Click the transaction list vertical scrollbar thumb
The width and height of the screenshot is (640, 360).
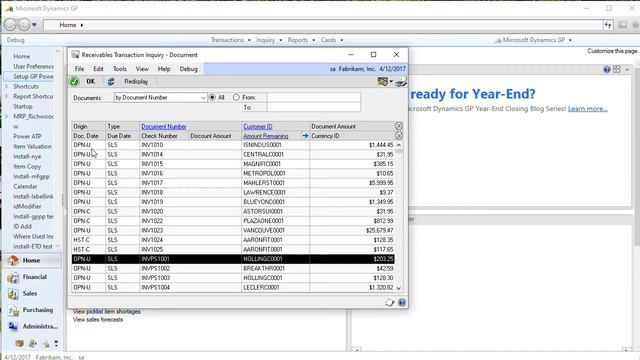(399, 151)
